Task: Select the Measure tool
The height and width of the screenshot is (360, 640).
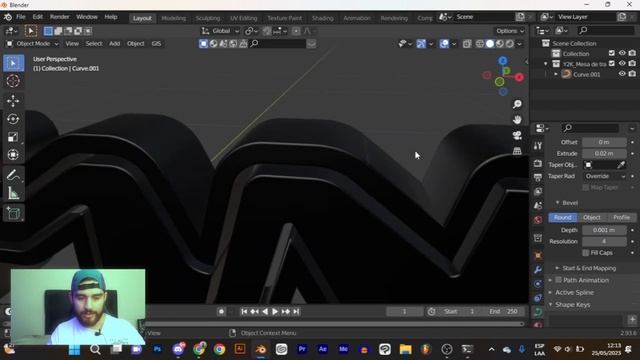Action: [13, 193]
